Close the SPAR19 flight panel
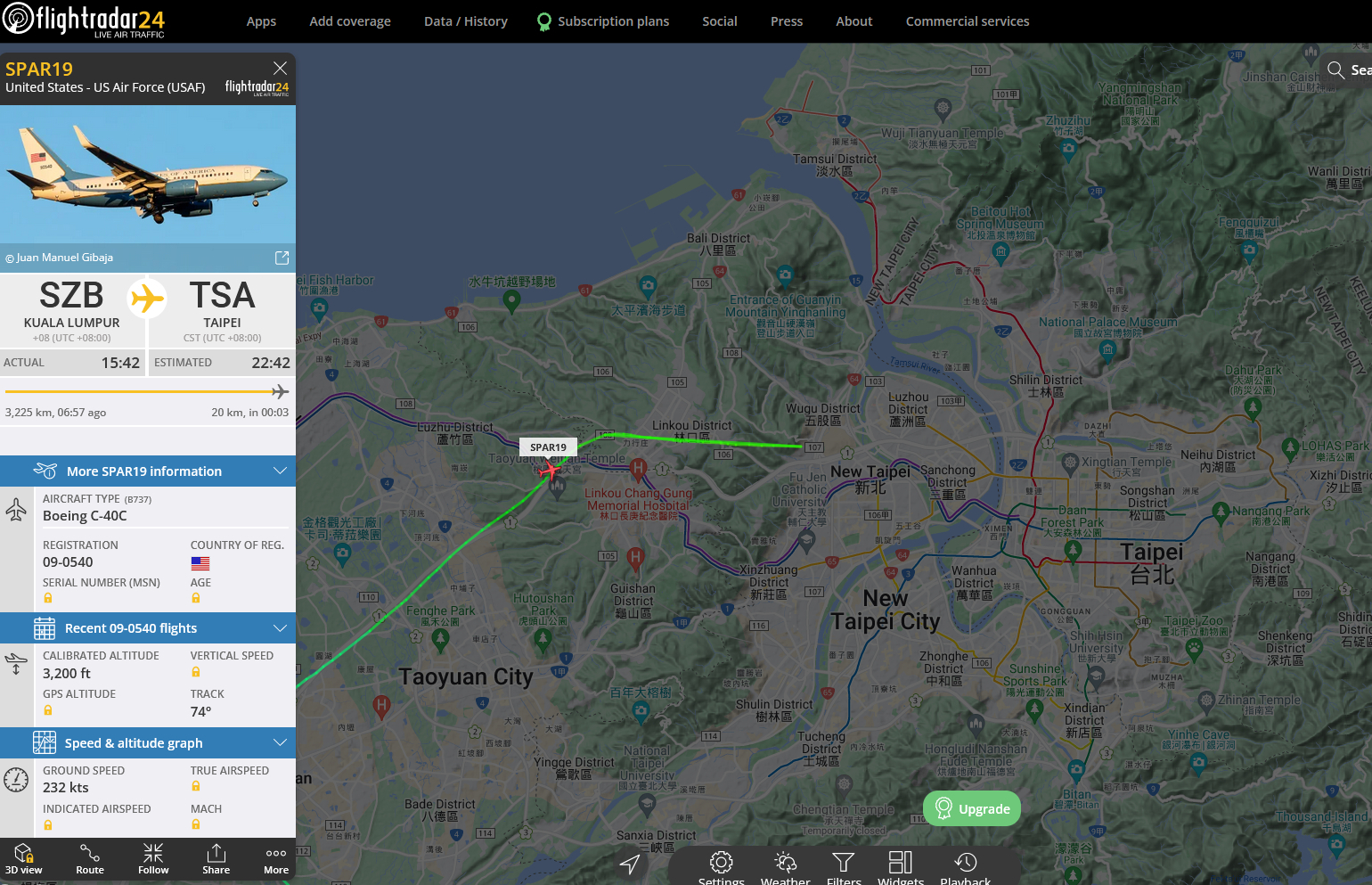This screenshot has width=1372, height=885. [280, 68]
